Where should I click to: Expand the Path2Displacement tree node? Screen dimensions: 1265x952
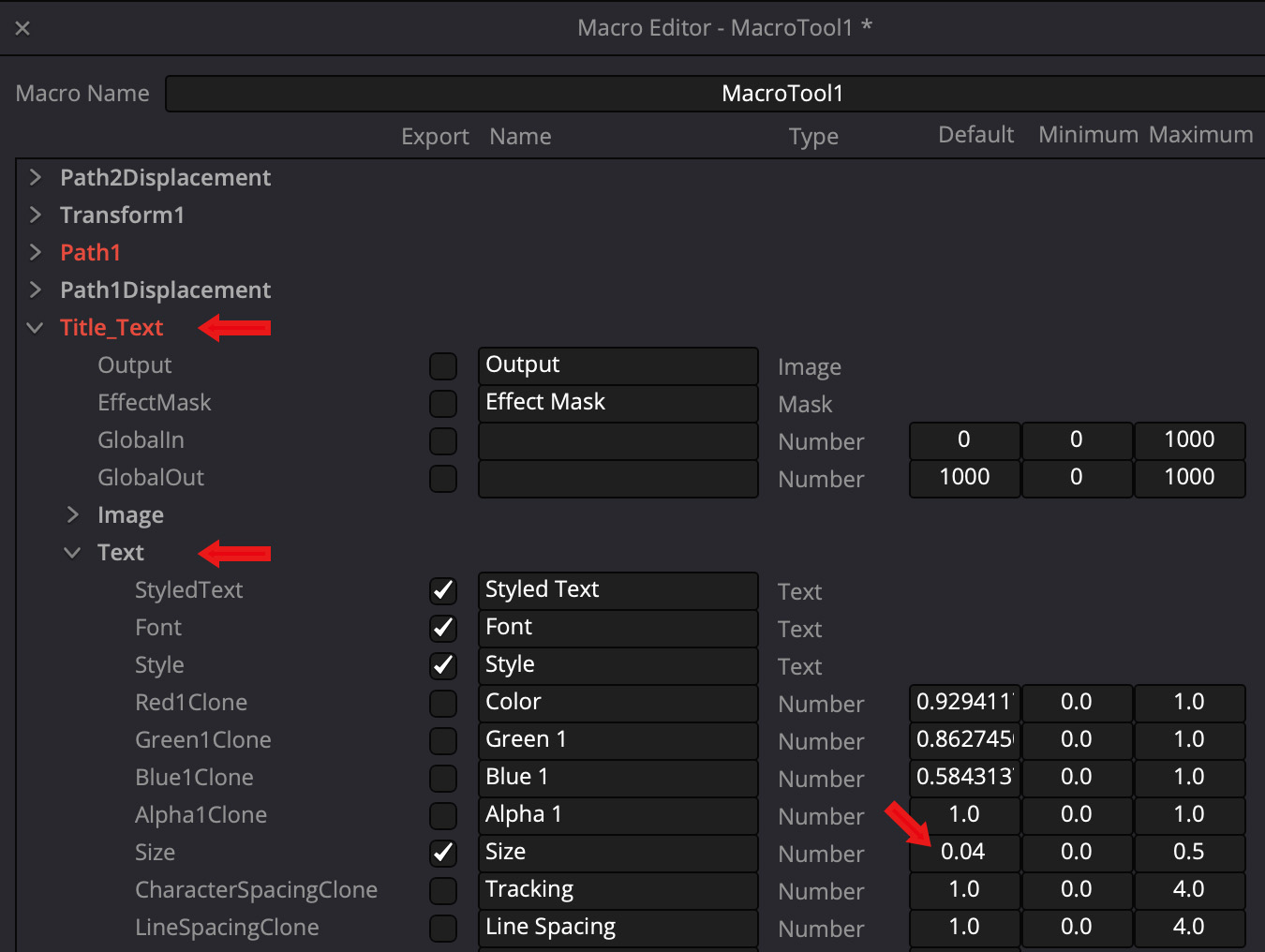[x=36, y=177]
